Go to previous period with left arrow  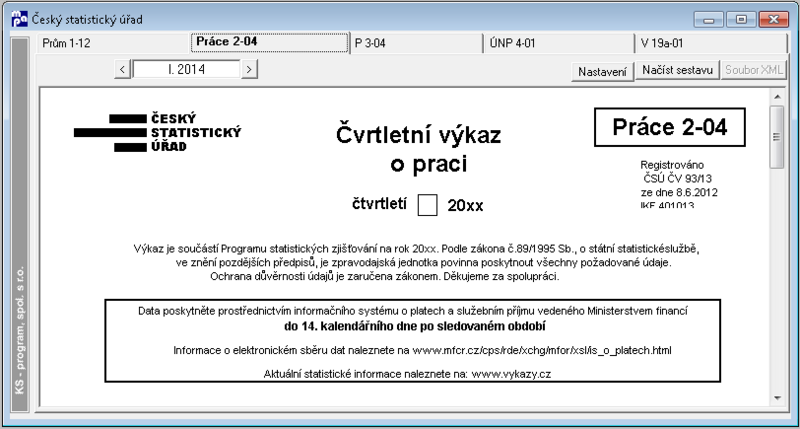click(122, 69)
